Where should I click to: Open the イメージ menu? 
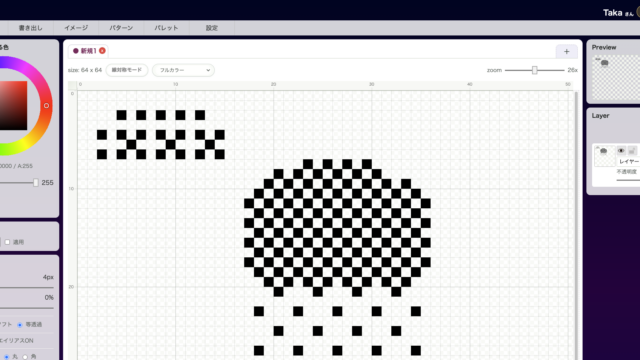pos(76,28)
